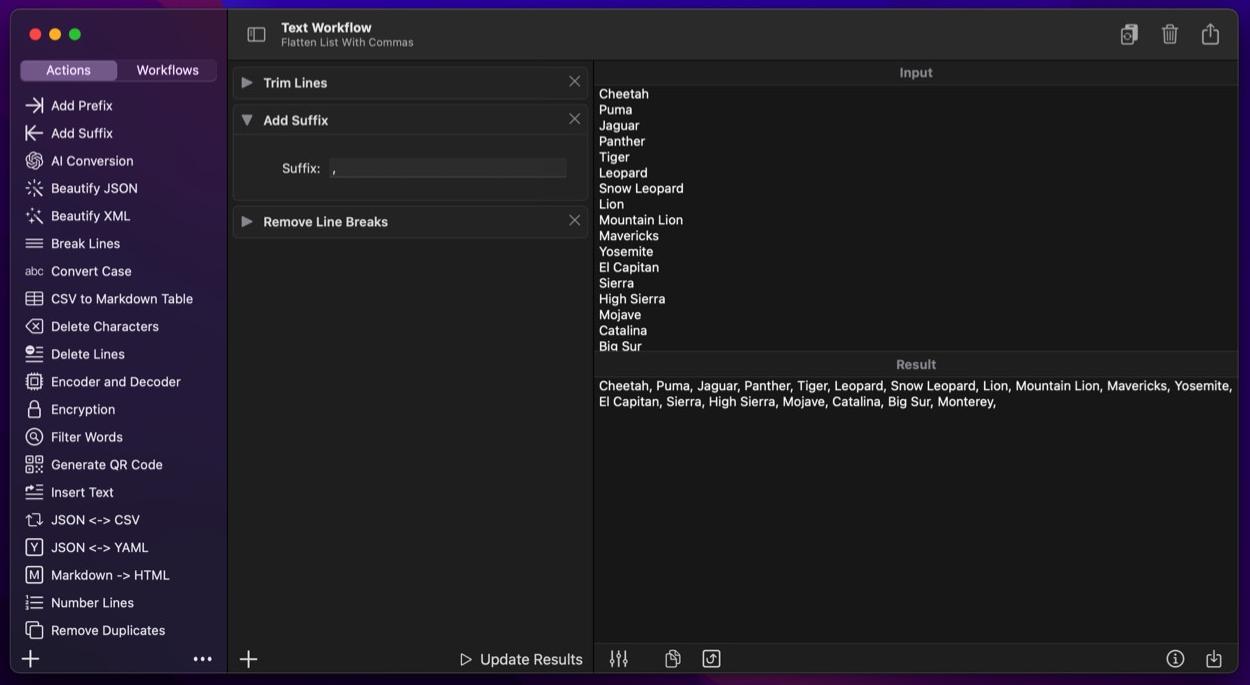This screenshot has height=685, width=1250.
Task: Click the Insert Text icon
Action: coord(34,492)
